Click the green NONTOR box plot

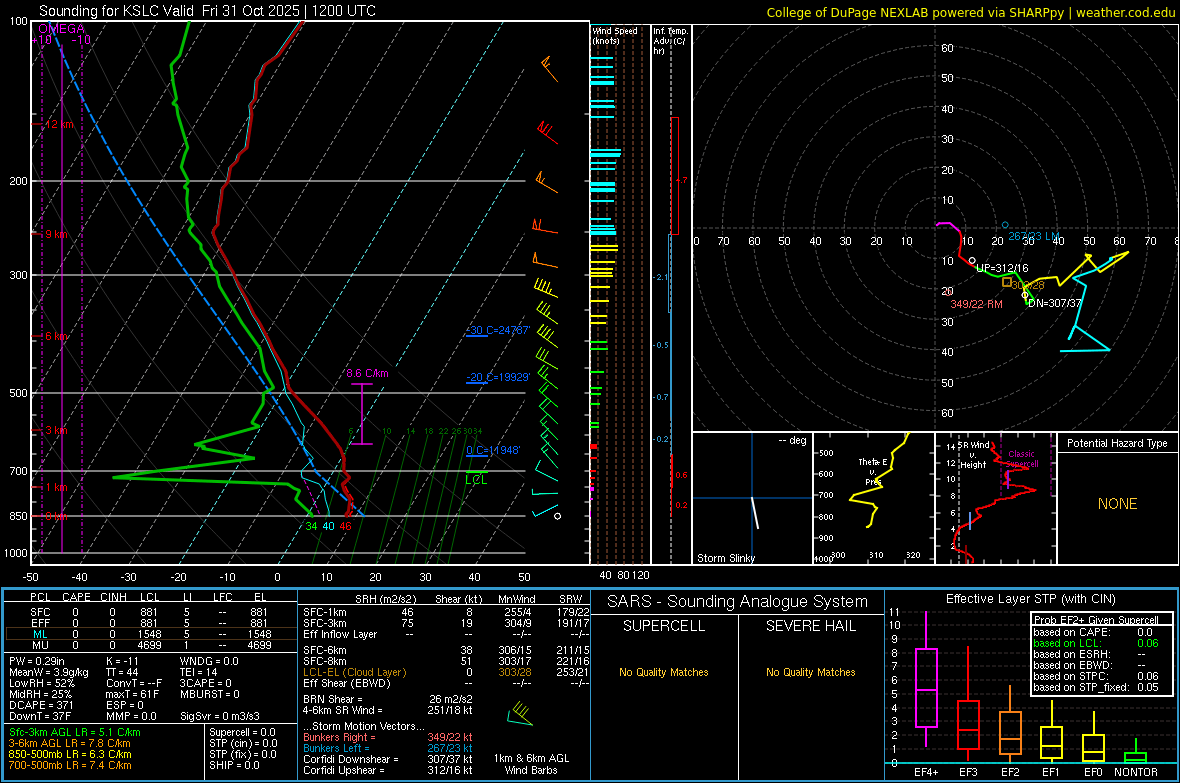pyautogui.click(x=1135, y=752)
